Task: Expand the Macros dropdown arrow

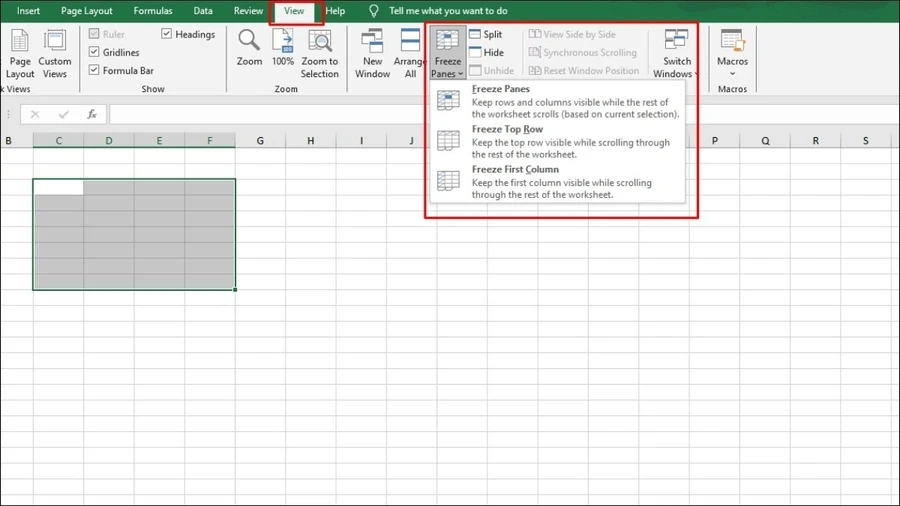Action: click(732, 74)
